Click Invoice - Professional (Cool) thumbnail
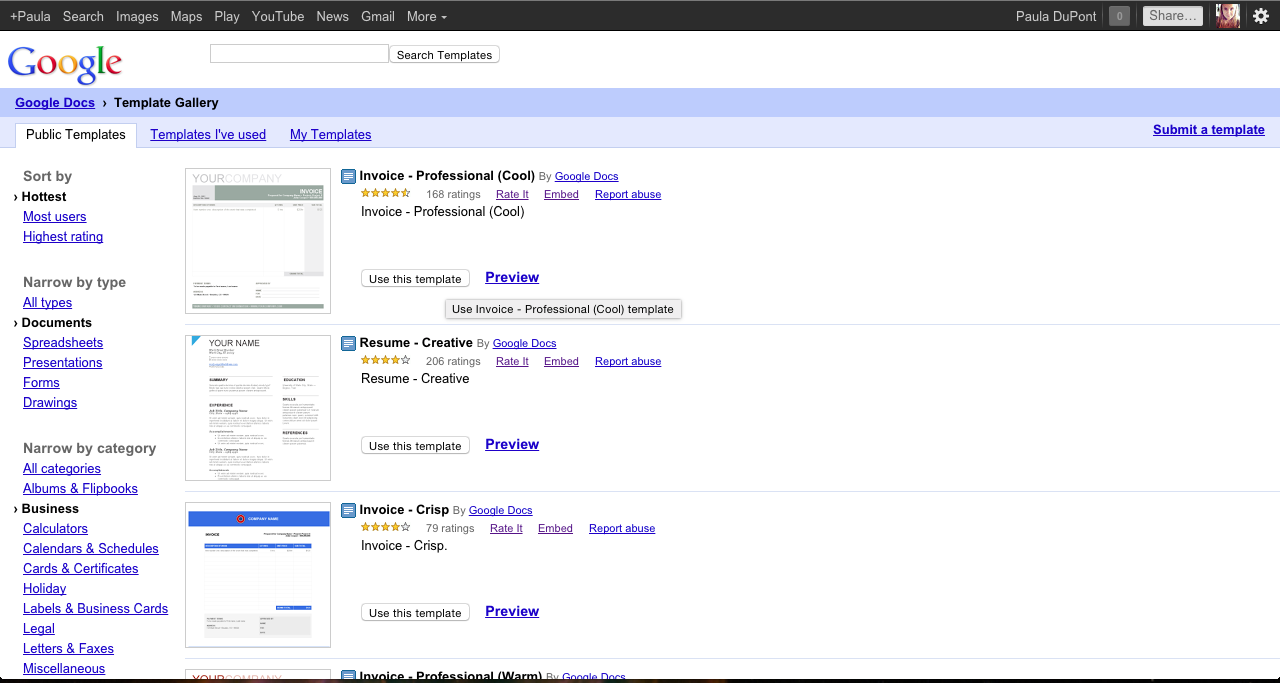Screen dimensions: 1280x683 click(x=258, y=241)
